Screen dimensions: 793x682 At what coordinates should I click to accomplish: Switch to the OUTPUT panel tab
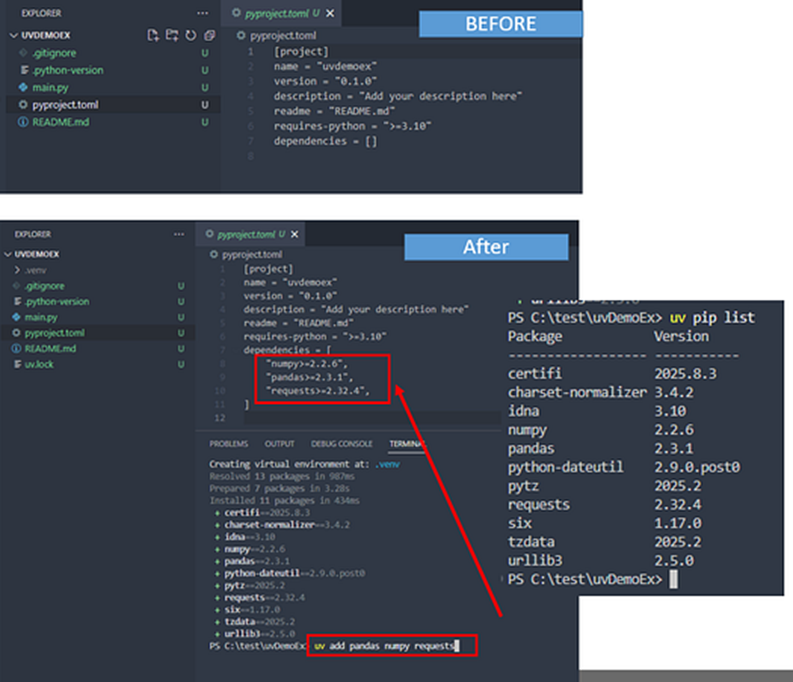coord(279,444)
